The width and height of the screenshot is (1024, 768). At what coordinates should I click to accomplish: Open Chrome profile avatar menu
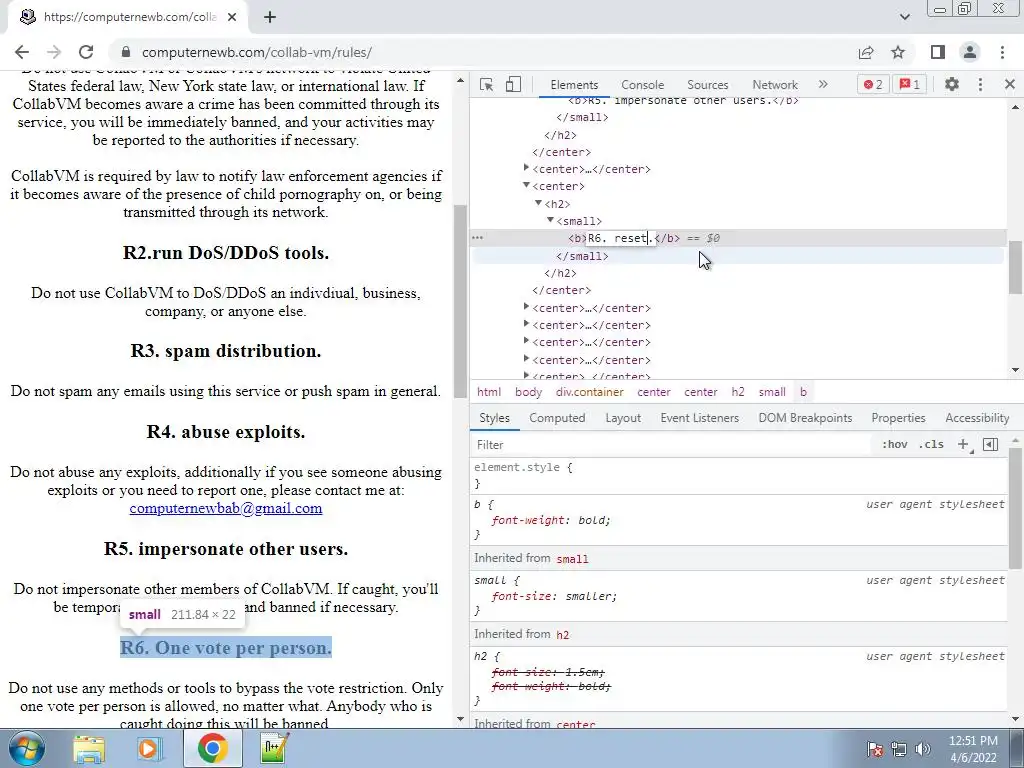[970, 52]
